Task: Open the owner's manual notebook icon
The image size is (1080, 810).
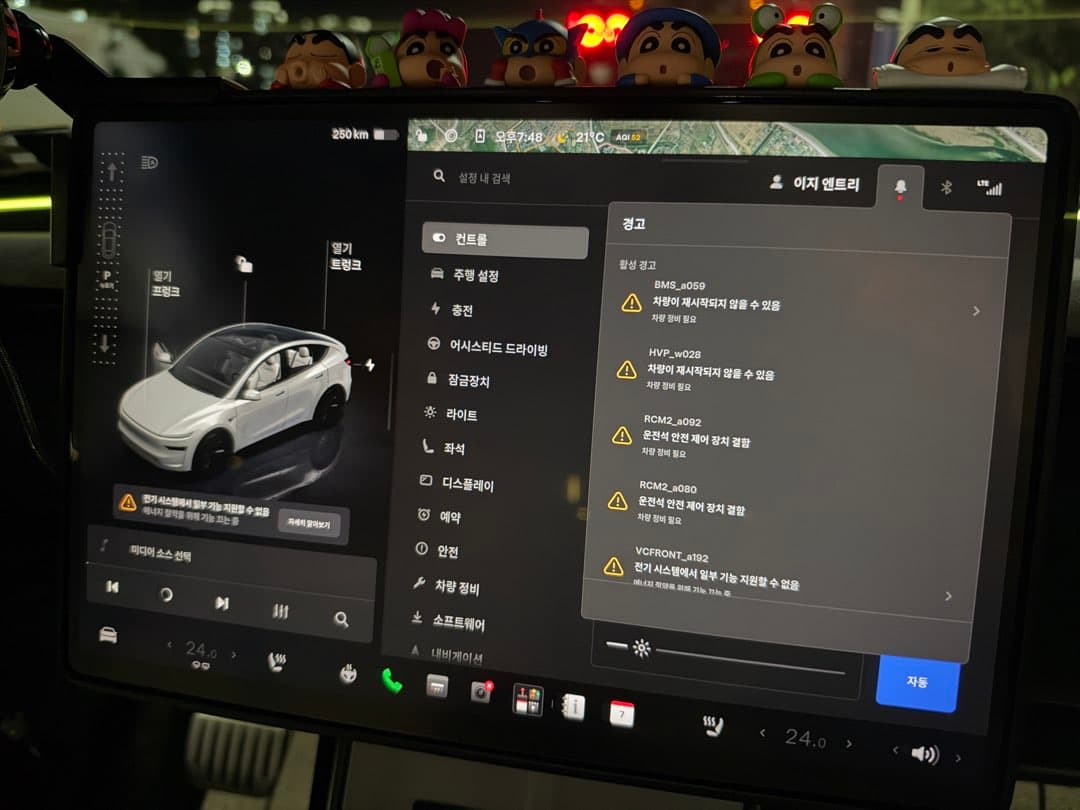Action: click(573, 706)
